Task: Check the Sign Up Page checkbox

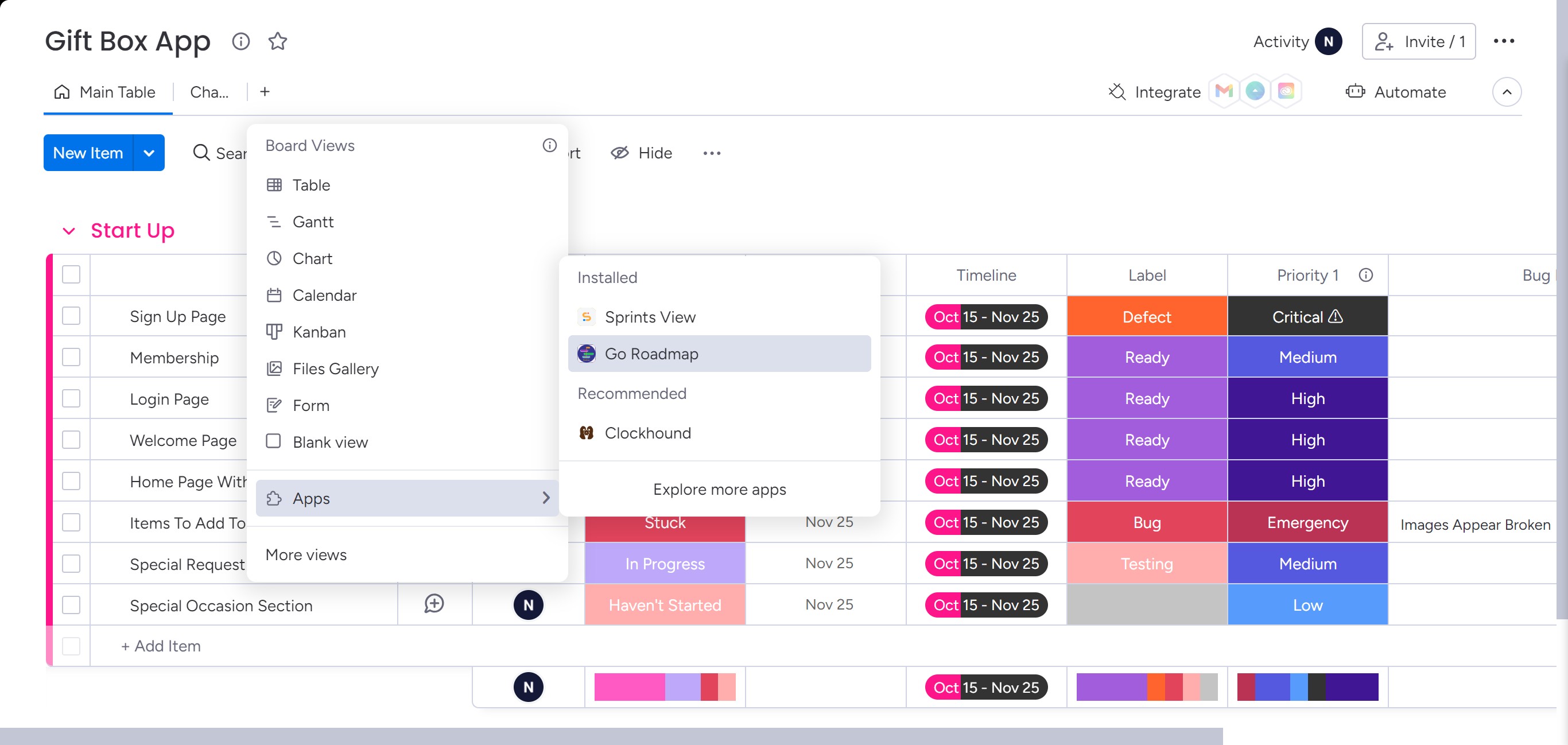Action: click(x=71, y=316)
